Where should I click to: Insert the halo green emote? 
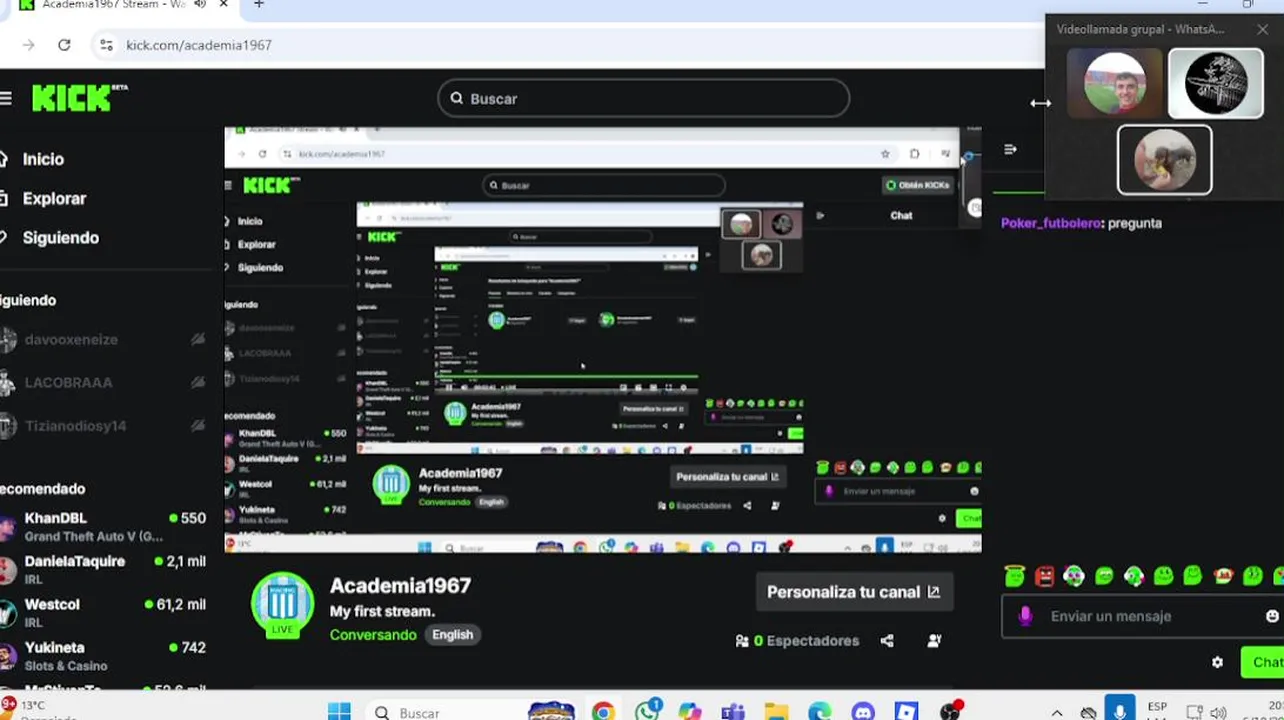[1015, 576]
